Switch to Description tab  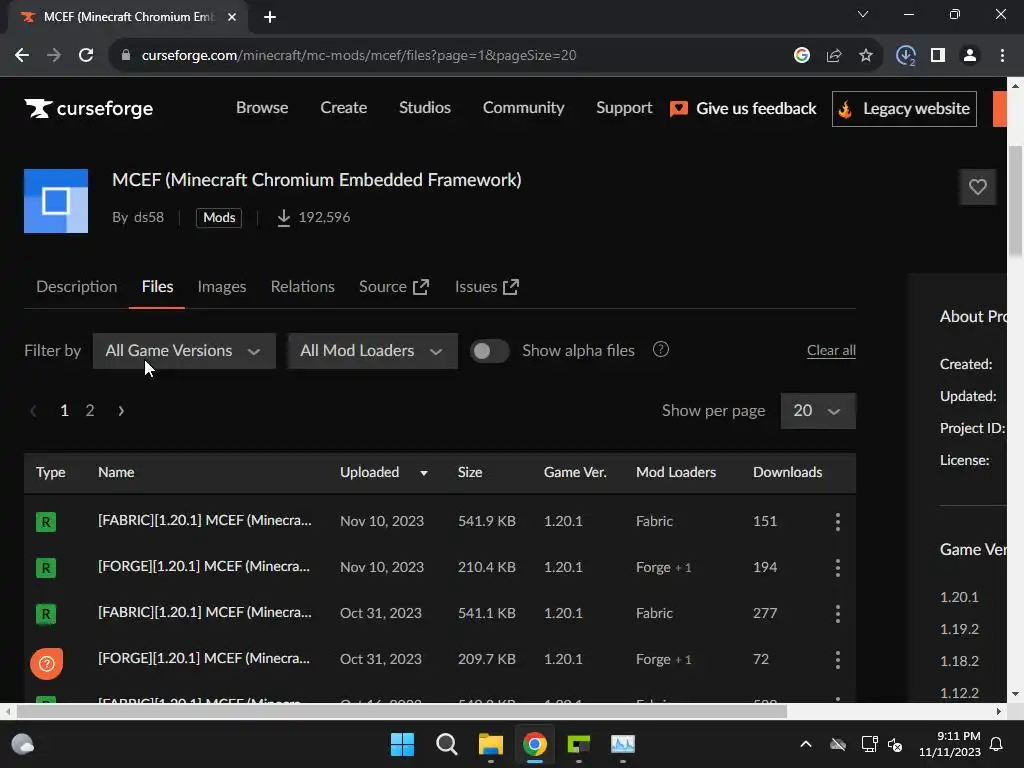(76, 287)
